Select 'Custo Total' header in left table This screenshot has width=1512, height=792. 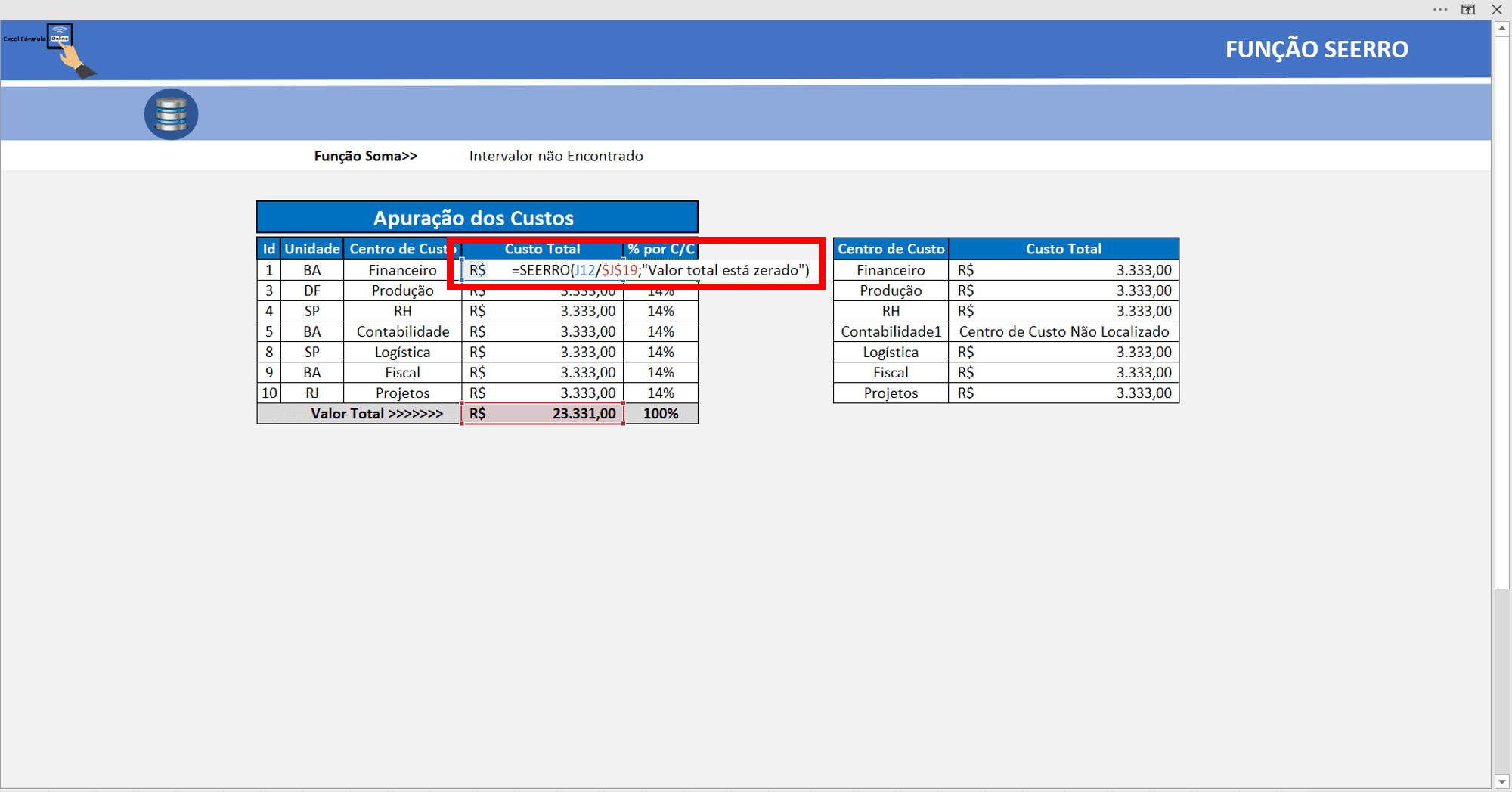[542, 249]
